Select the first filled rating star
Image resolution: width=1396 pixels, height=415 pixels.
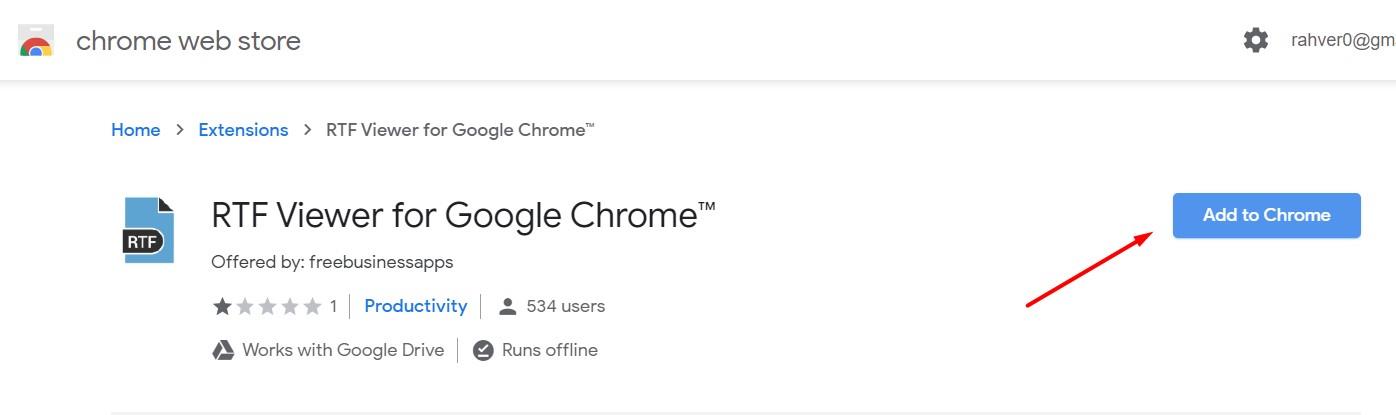click(222, 306)
